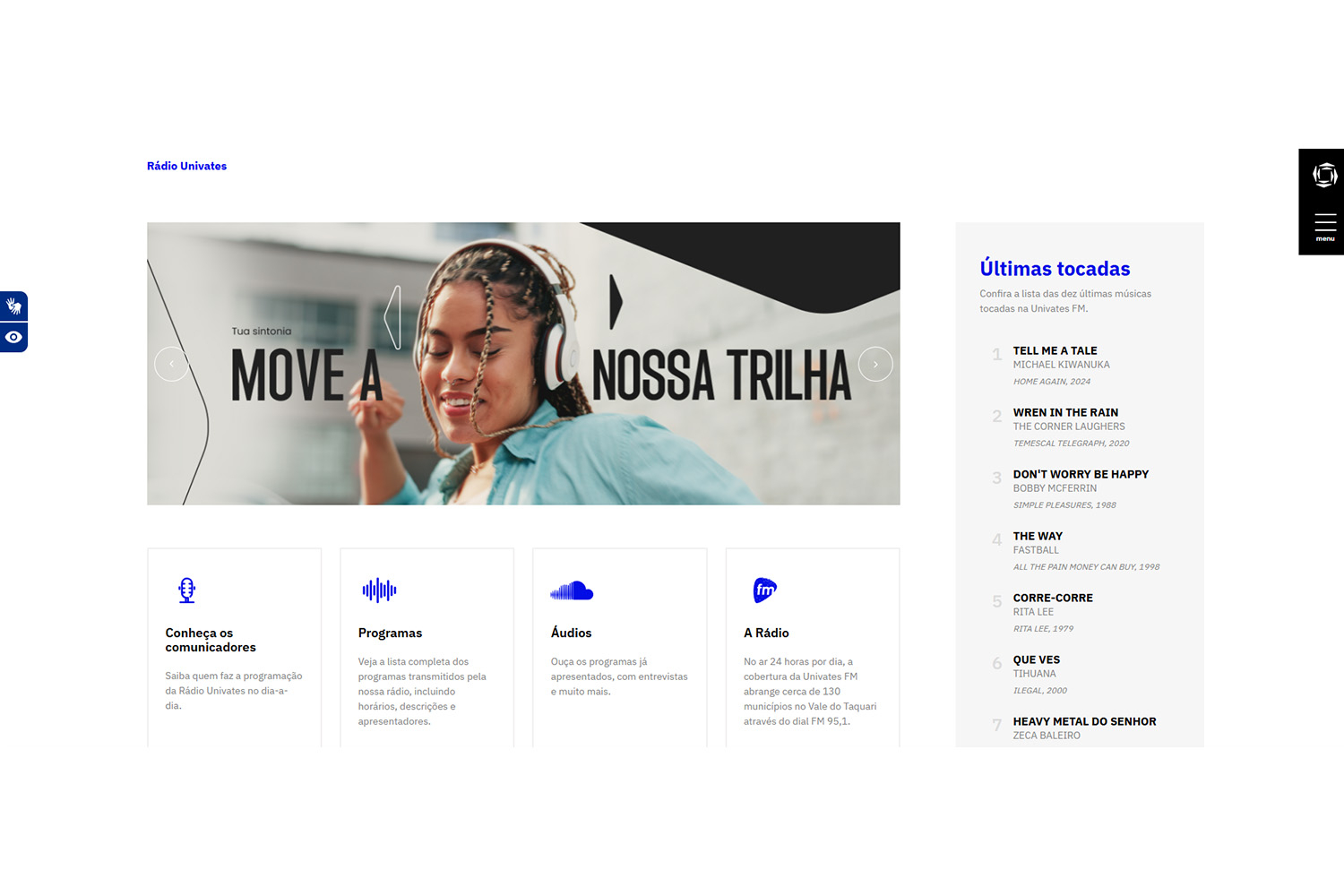Click the Univates logo in black sidebar
Screen dimensions: 1344x896
(x=1324, y=175)
